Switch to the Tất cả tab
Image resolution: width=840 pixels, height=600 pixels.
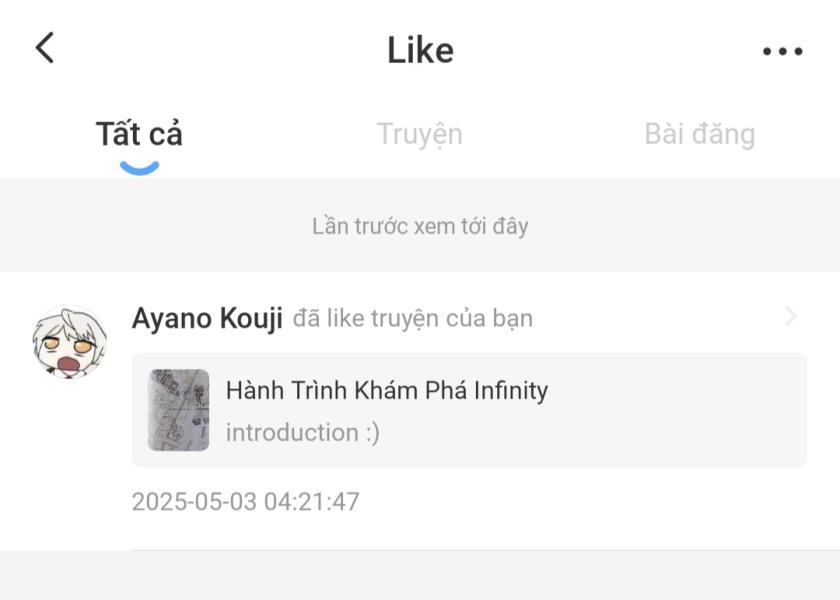[139, 134]
